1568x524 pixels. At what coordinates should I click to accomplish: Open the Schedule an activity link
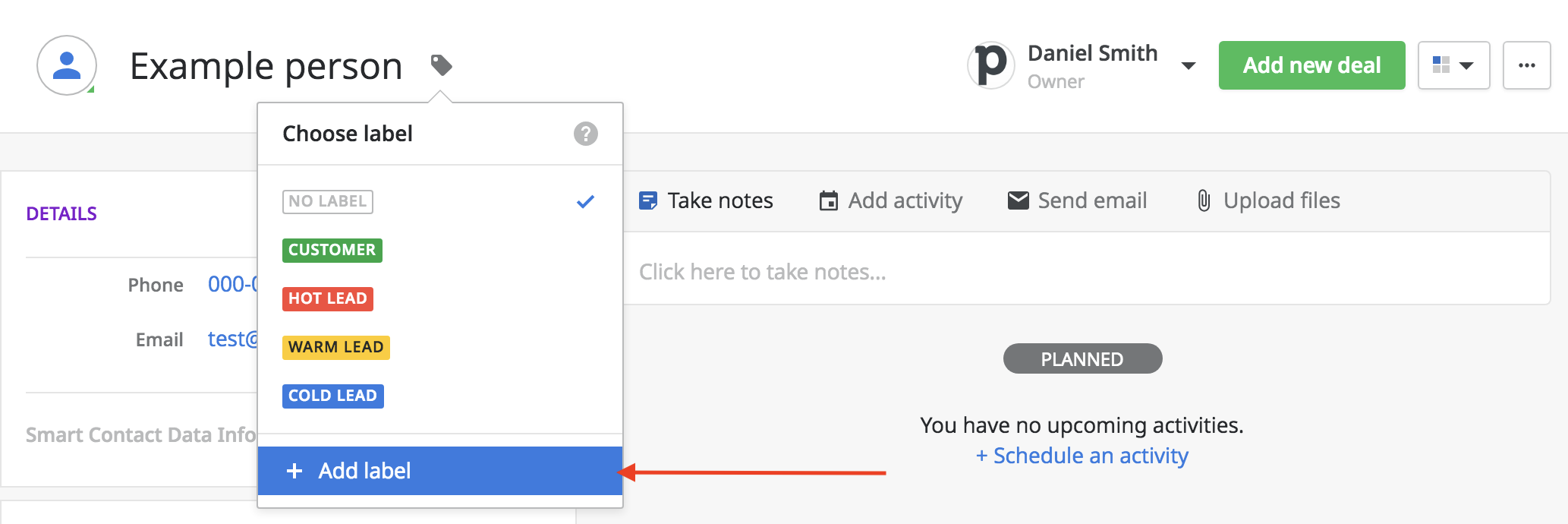point(1082,456)
